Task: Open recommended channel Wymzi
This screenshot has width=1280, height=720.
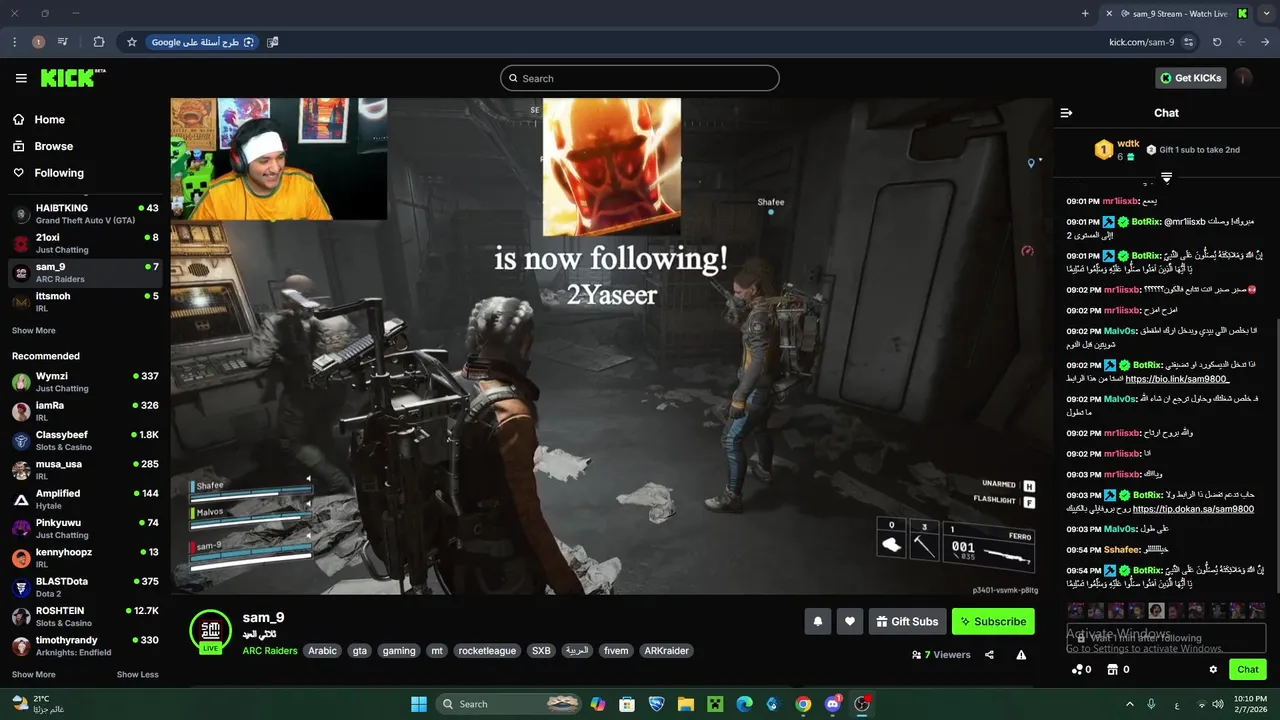Action: (85, 382)
